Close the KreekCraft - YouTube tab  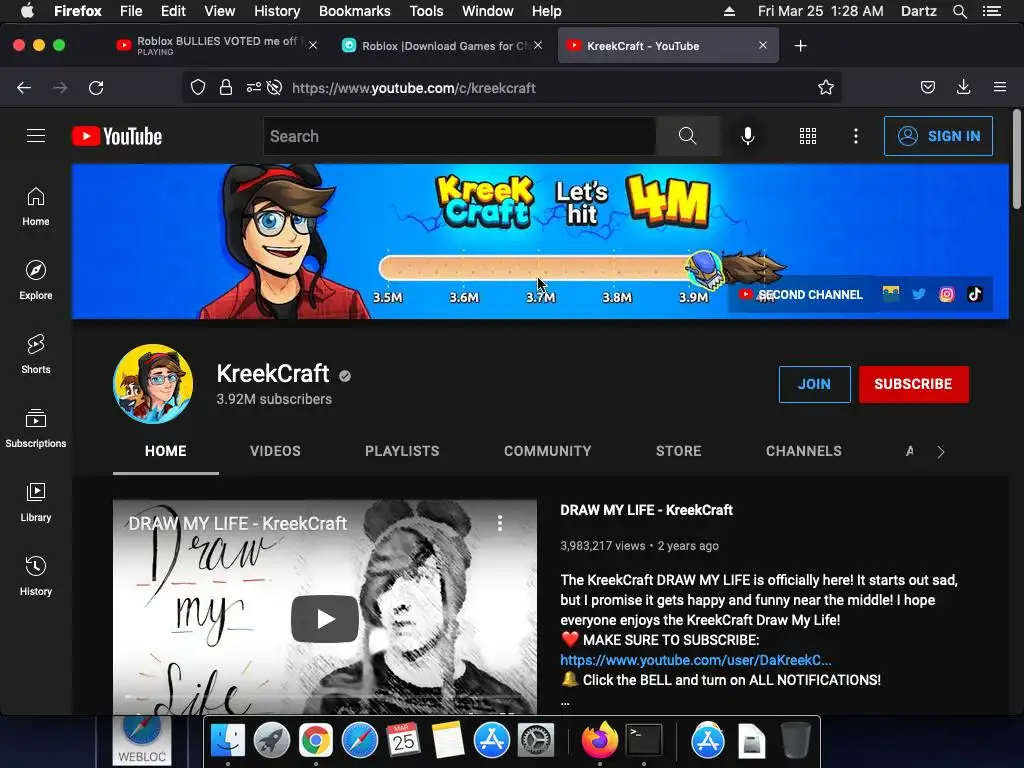763,46
